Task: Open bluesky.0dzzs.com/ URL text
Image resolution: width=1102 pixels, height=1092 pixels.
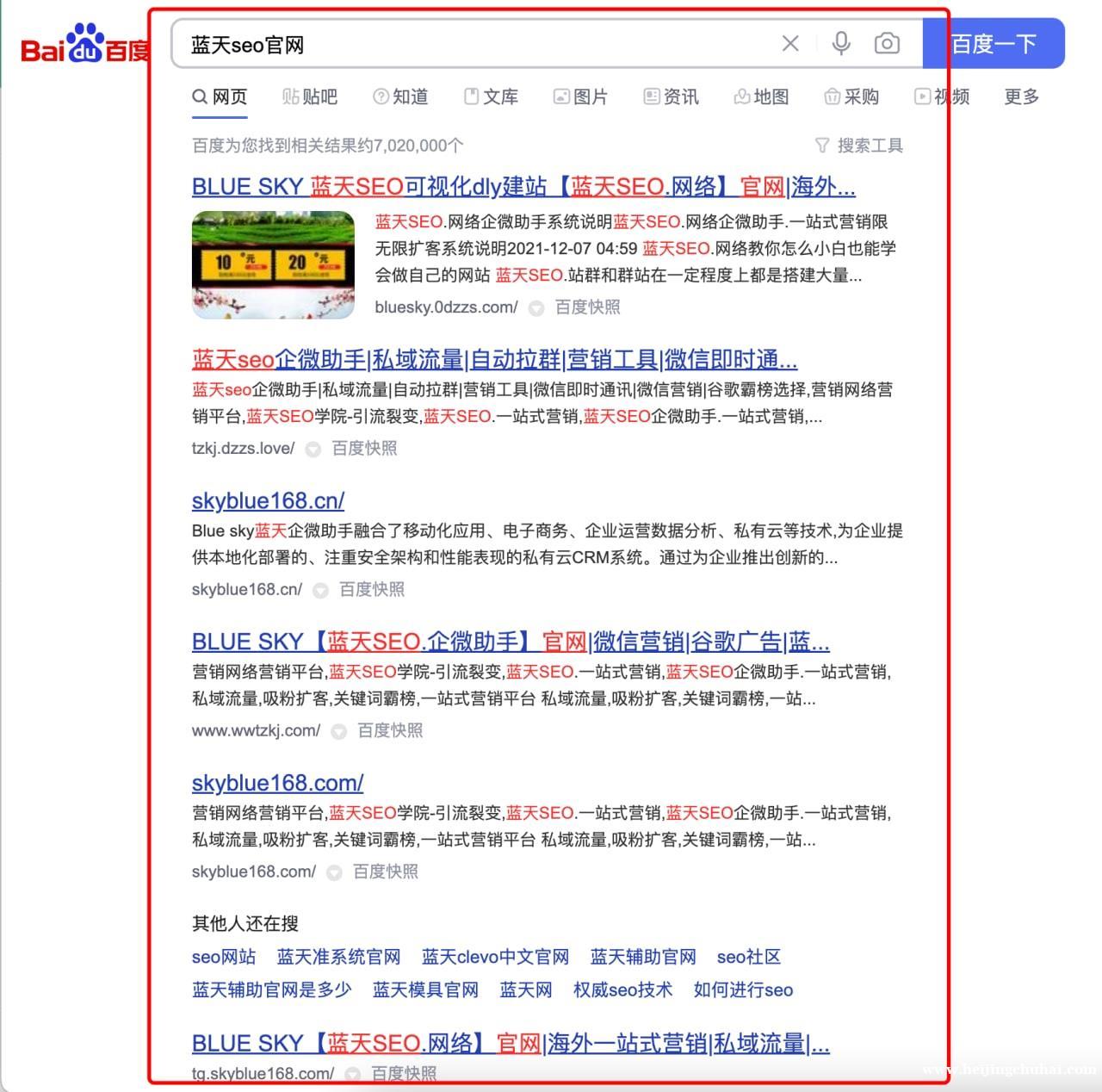Action: point(446,307)
